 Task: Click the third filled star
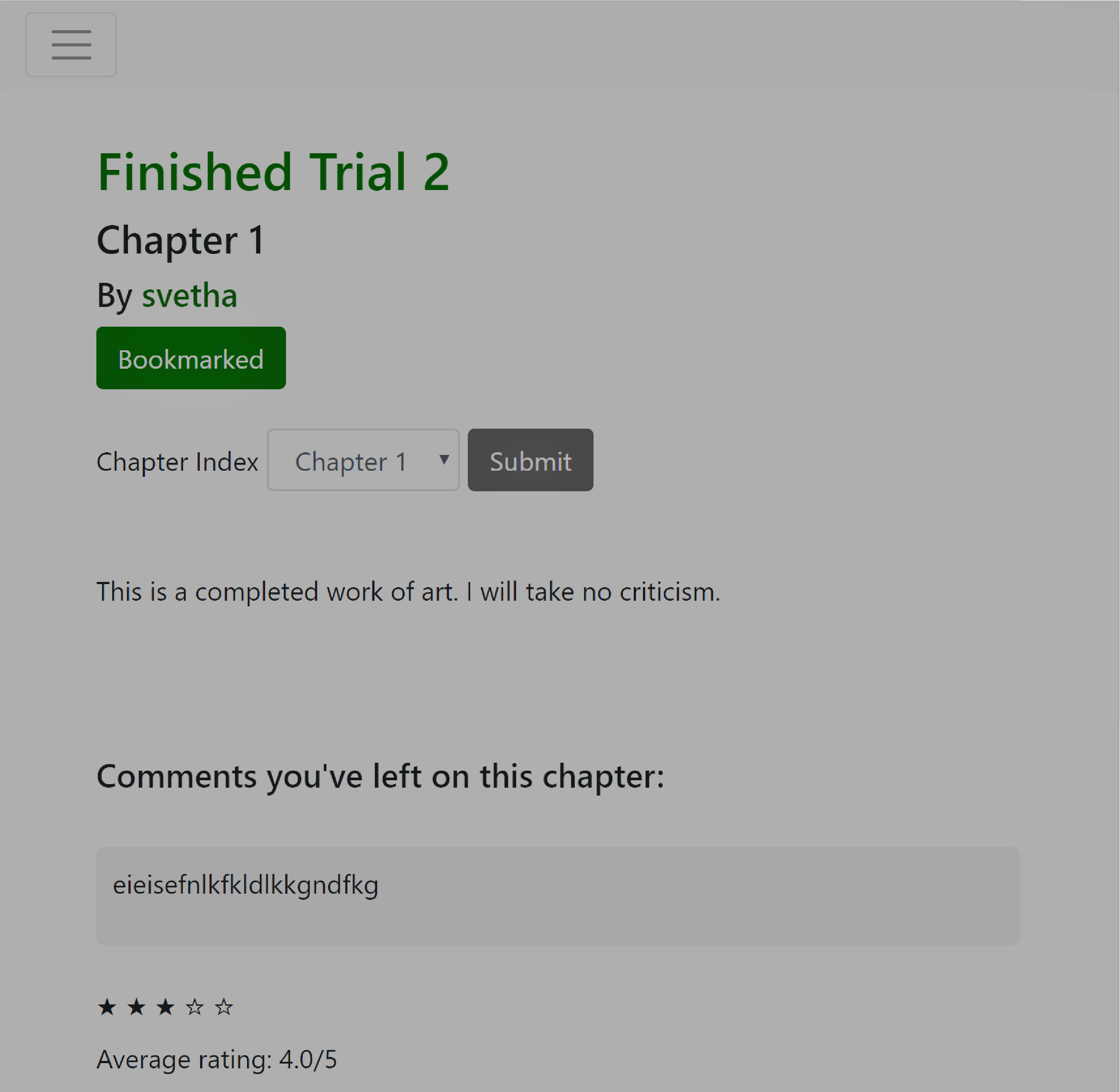(166, 1007)
